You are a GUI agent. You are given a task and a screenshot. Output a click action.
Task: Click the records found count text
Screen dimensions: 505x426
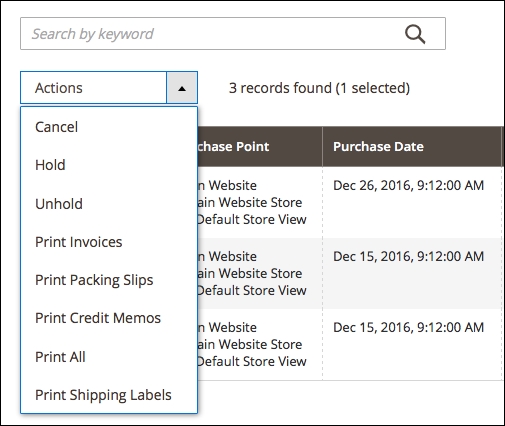click(319, 88)
